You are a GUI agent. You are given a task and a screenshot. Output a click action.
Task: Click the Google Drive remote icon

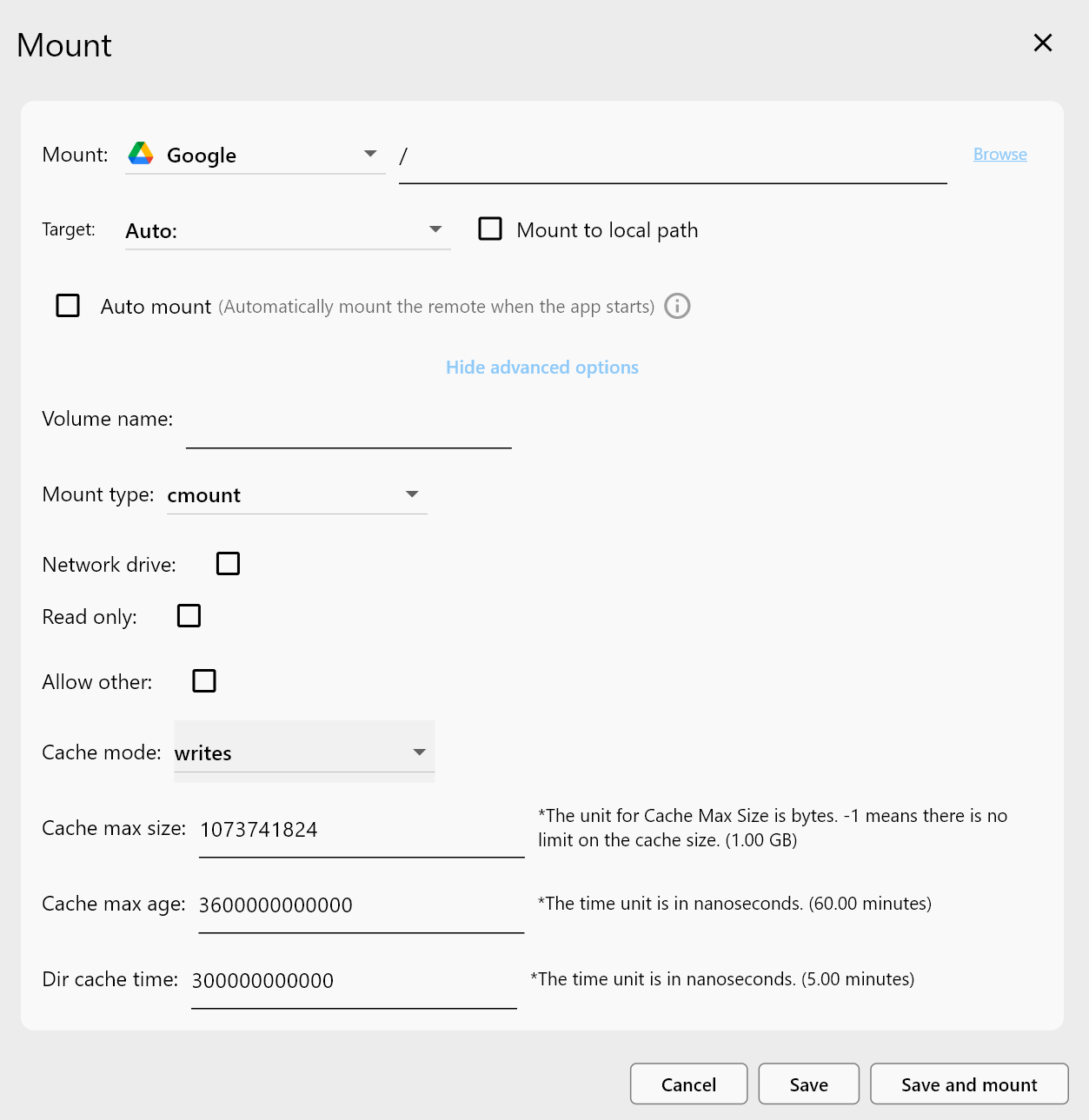tap(140, 153)
